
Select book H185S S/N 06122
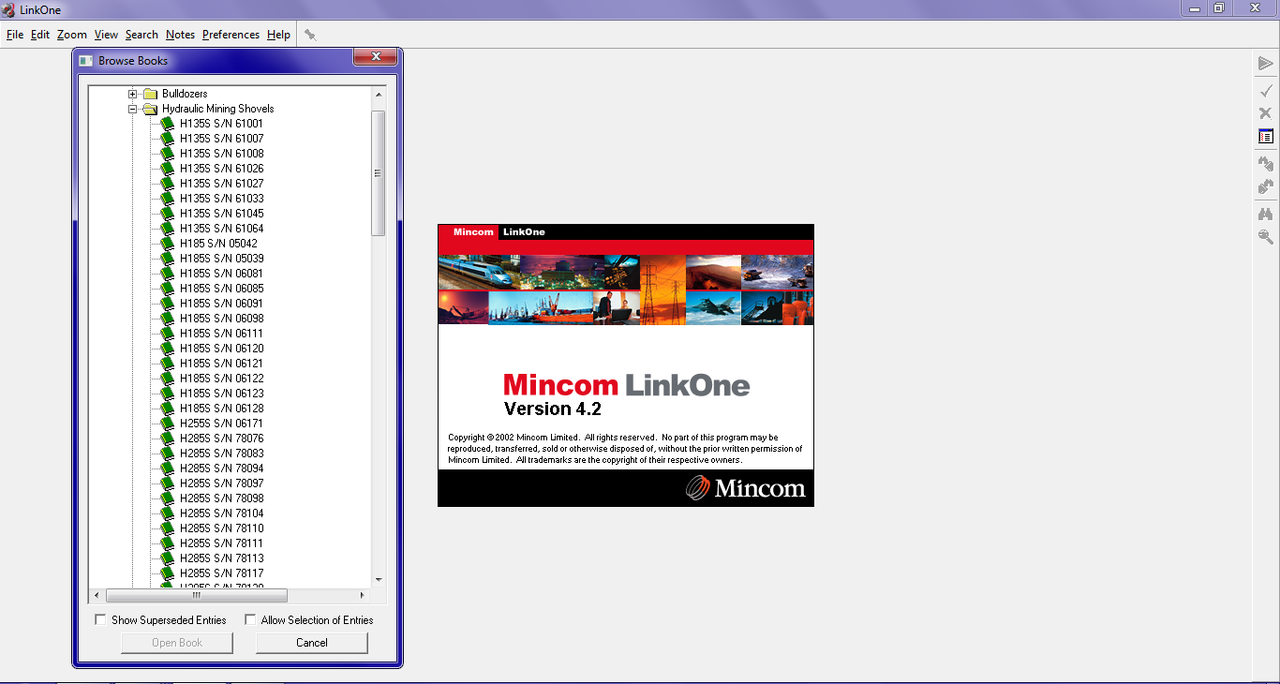click(x=221, y=379)
